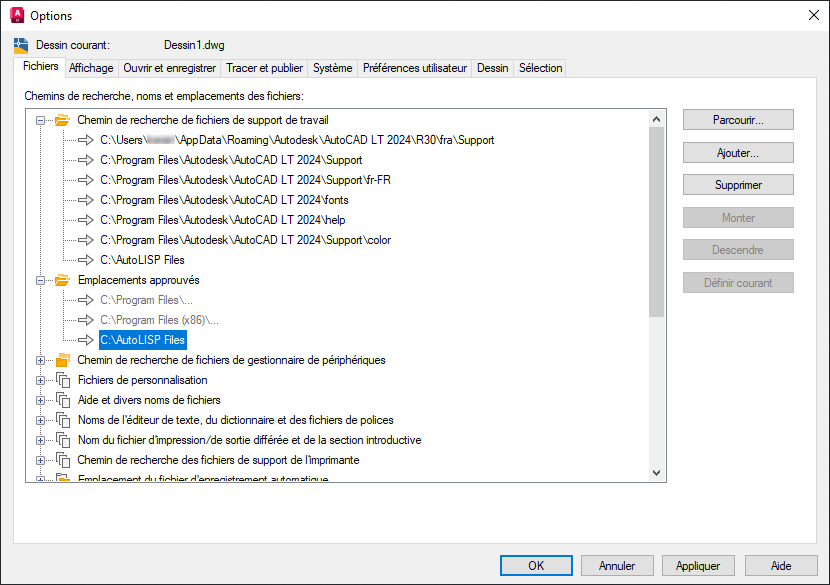830x585 pixels.
Task: Expand support de l'imprimante search path
Action: tap(40, 461)
